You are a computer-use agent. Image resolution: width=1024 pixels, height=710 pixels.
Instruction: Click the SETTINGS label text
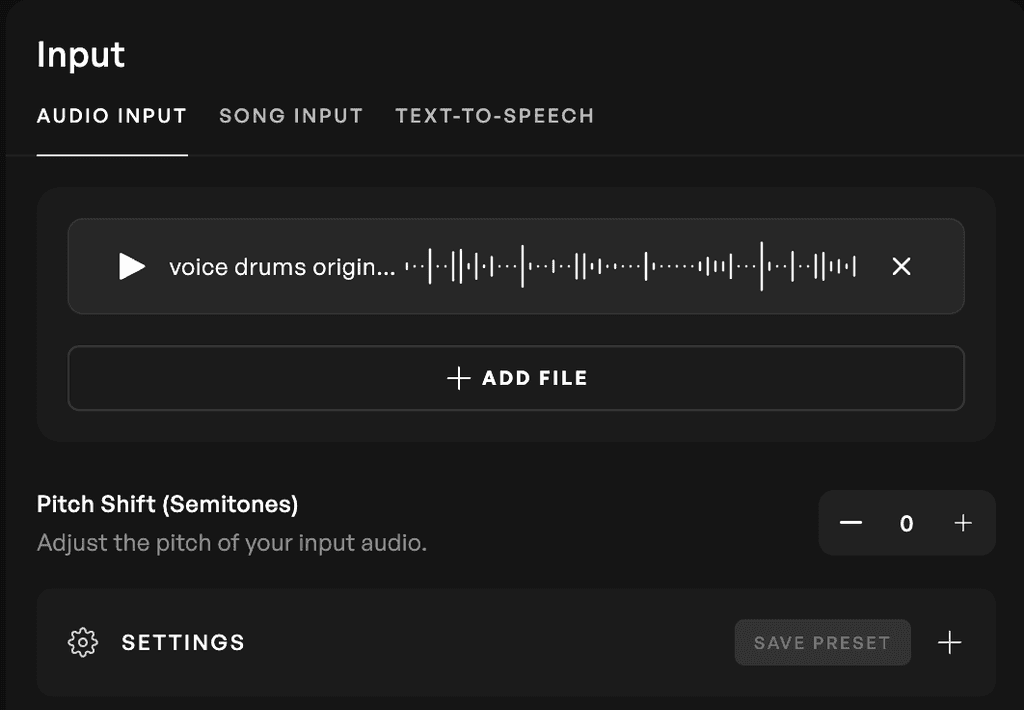point(183,643)
